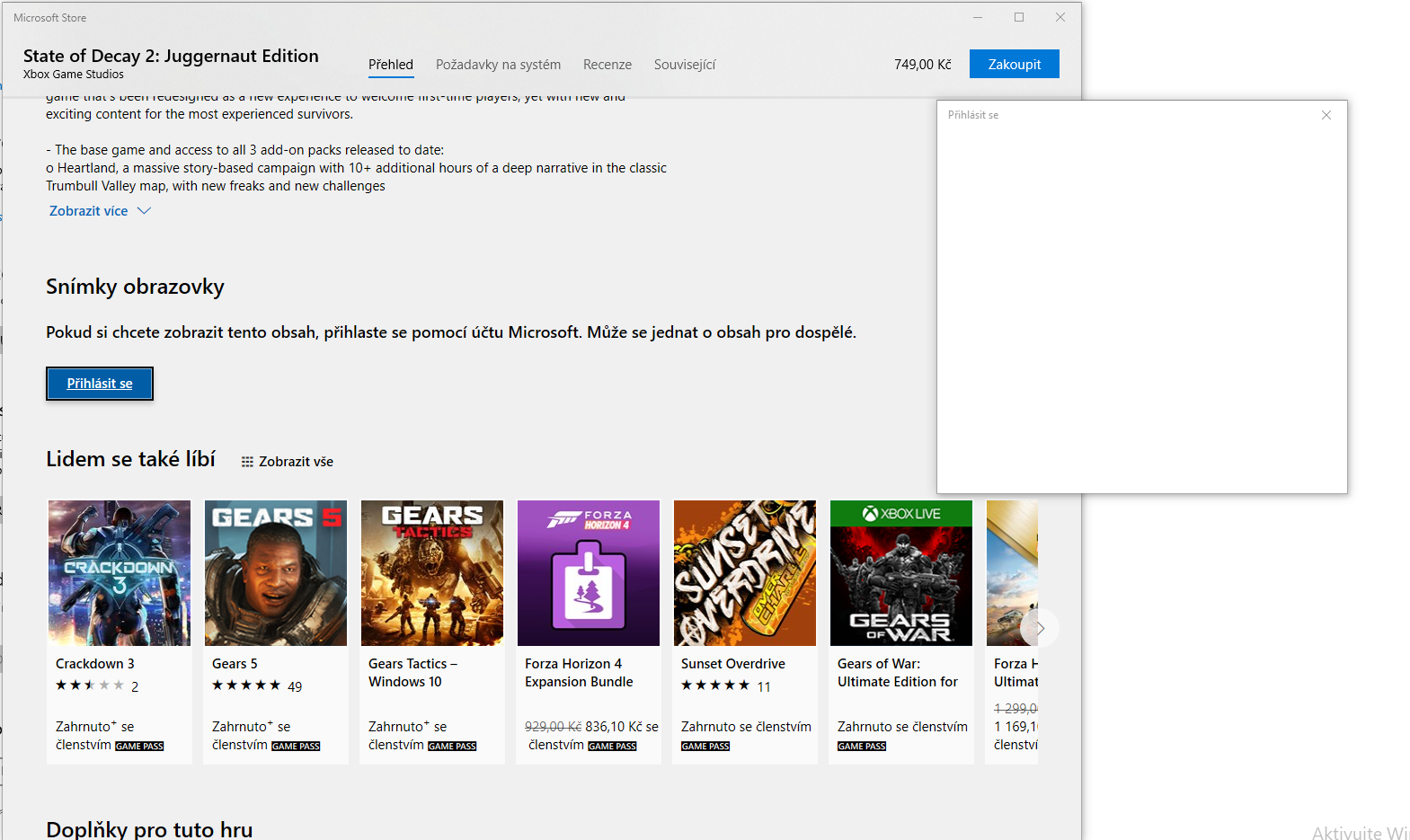Go to the Související tab
The image size is (1410, 840).
tap(685, 65)
